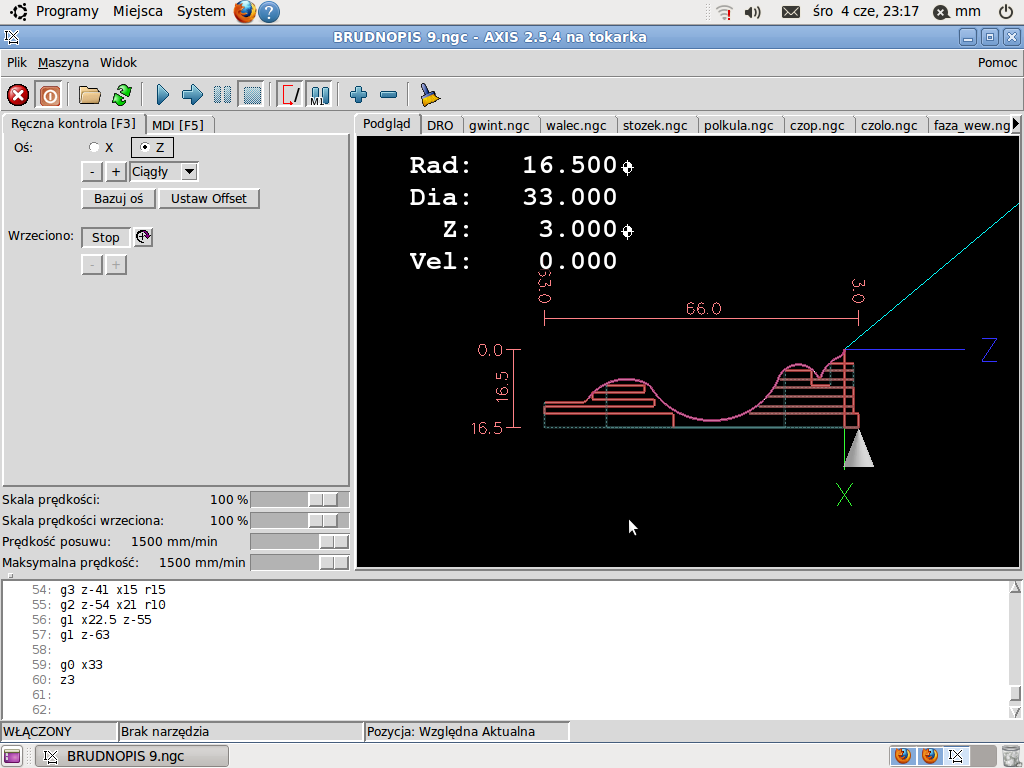
Task: Pause program execution icon
Action: point(223,95)
